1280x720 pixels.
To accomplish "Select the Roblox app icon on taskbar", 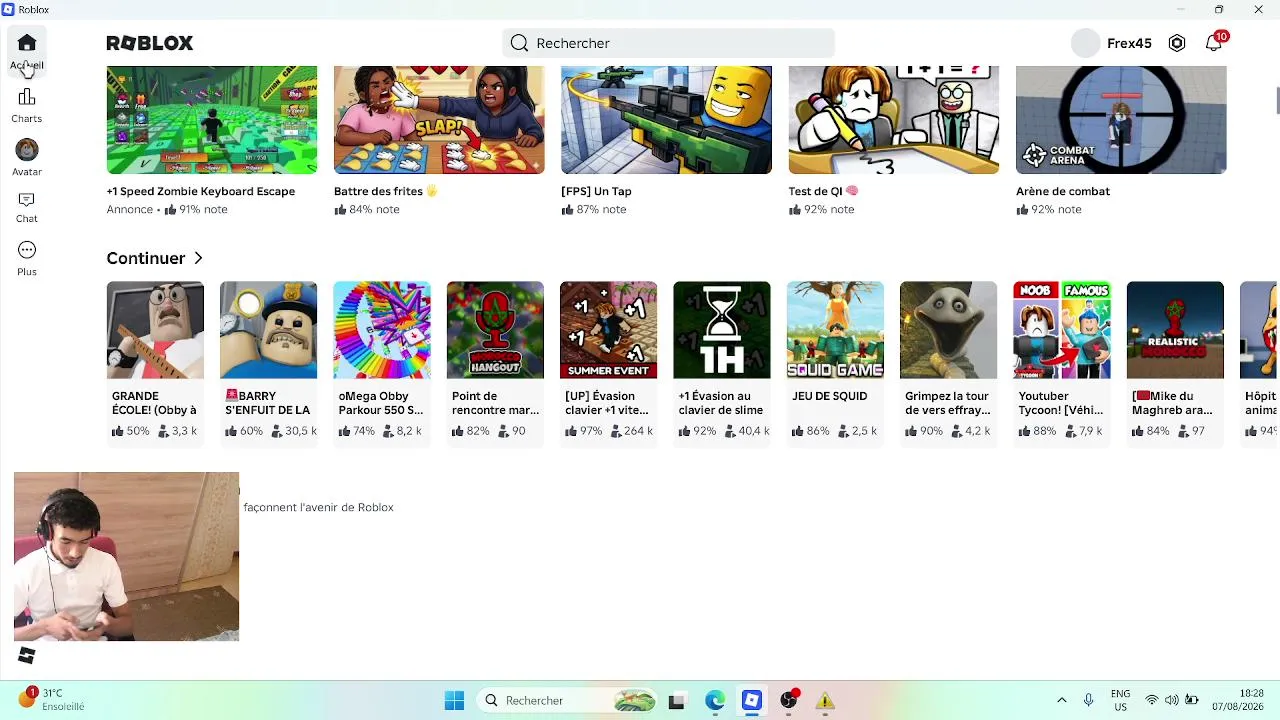I will coord(752,700).
